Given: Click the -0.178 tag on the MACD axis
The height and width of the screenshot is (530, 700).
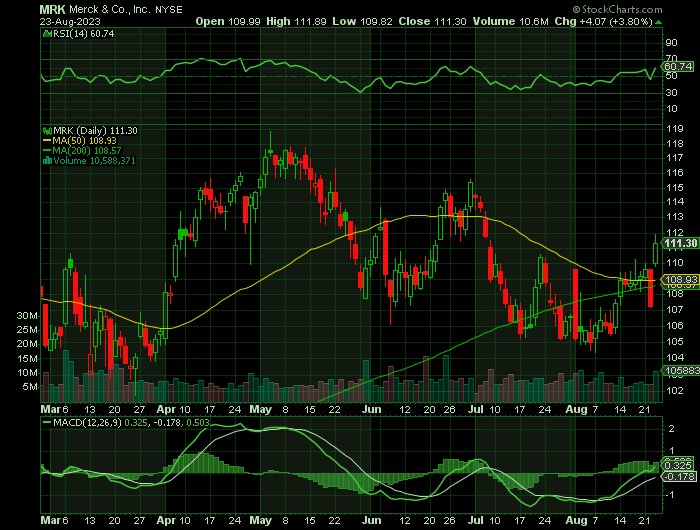Looking at the screenshot, I should tap(680, 477).
